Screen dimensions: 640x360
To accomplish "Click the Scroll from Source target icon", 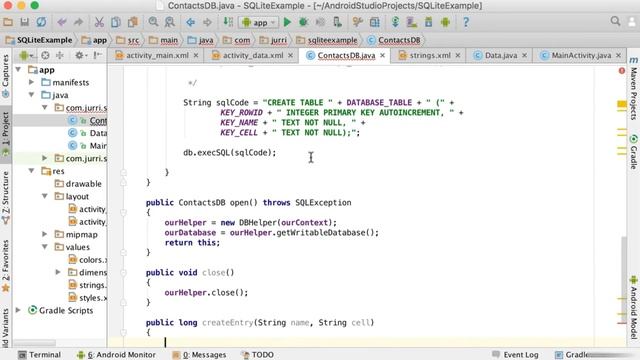I will coord(45,55).
